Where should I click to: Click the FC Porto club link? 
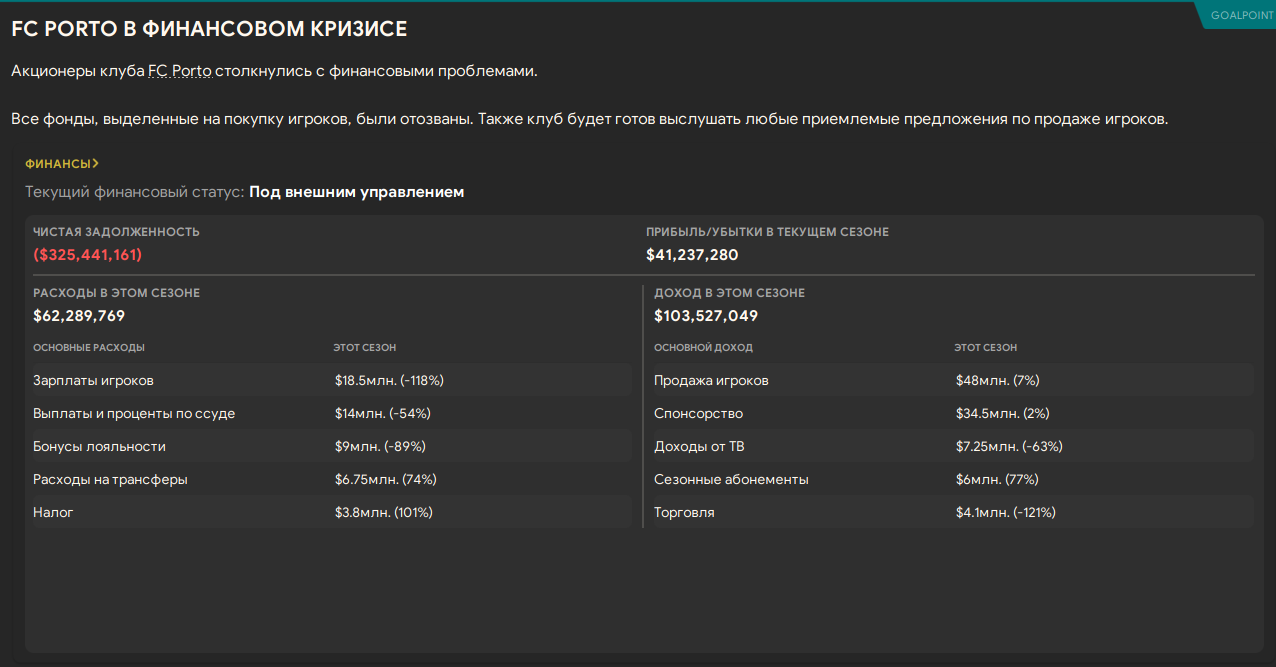point(179,72)
